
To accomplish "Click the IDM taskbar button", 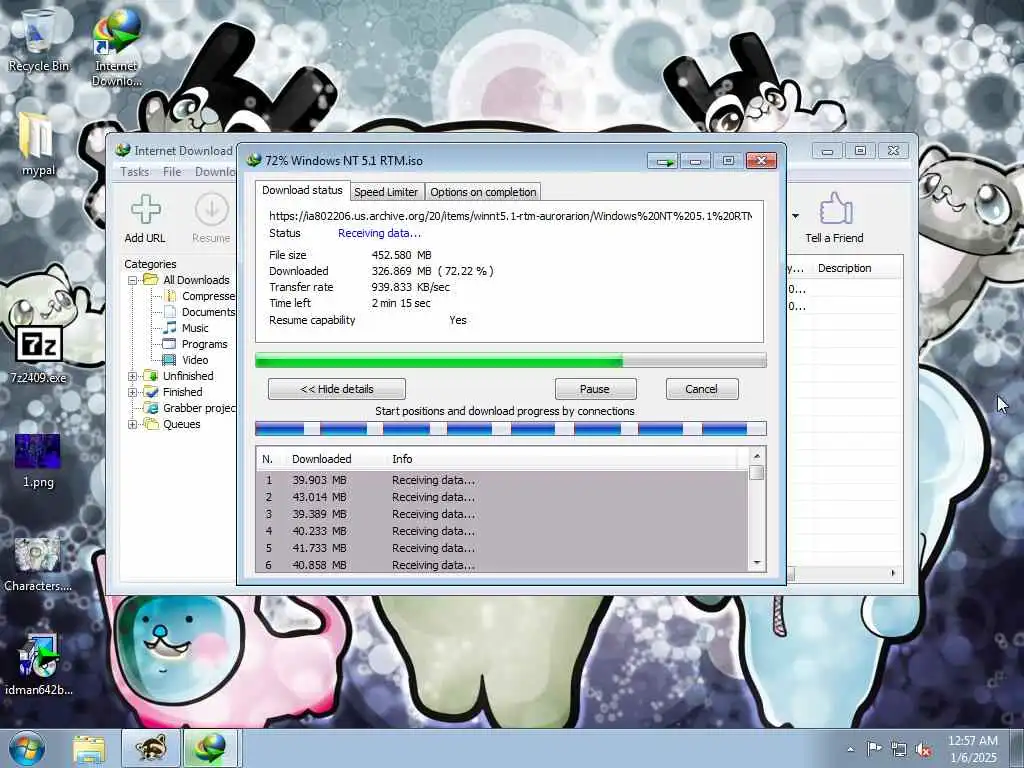I will (x=210, y=749).
